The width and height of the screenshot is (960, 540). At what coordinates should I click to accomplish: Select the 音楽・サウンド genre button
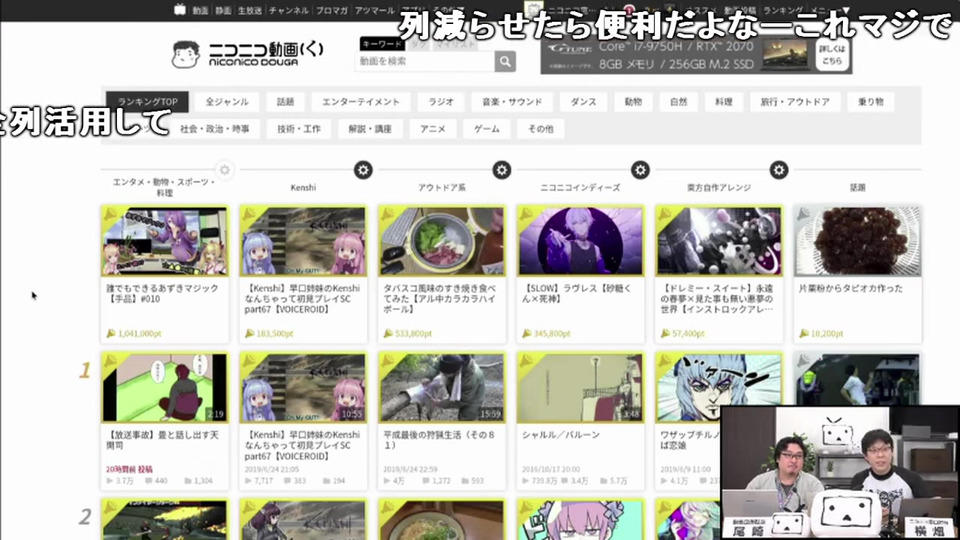pyautogui.click(x=512, y=102)
